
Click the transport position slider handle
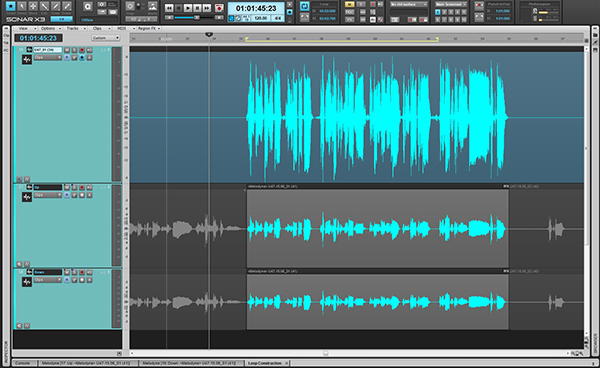click(196, 18)
